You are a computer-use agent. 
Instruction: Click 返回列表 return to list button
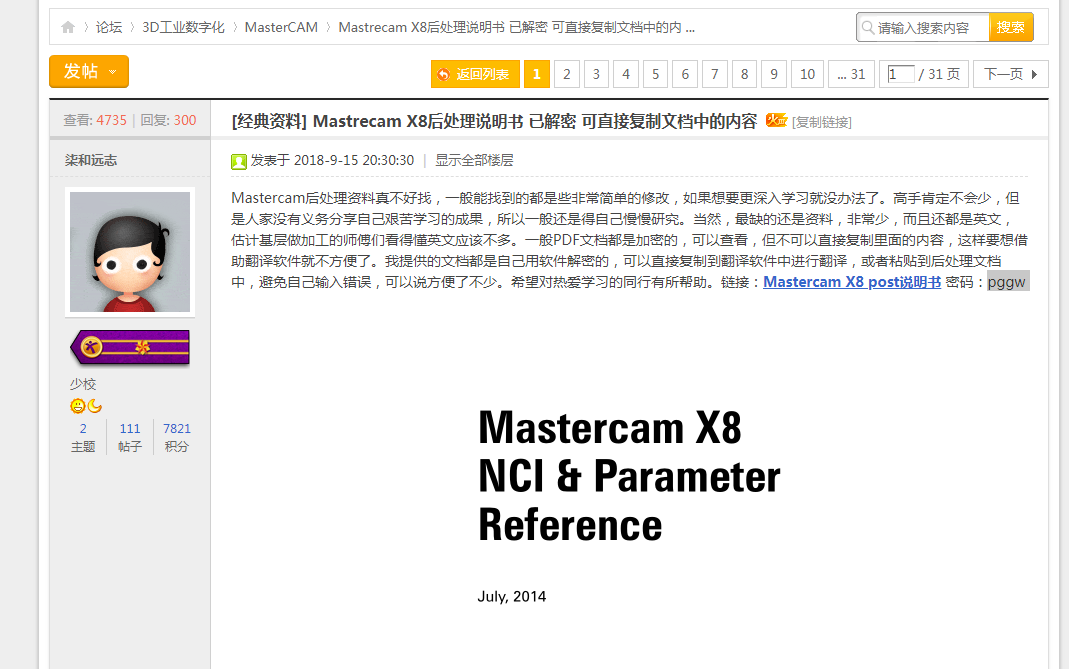point(475,74)
